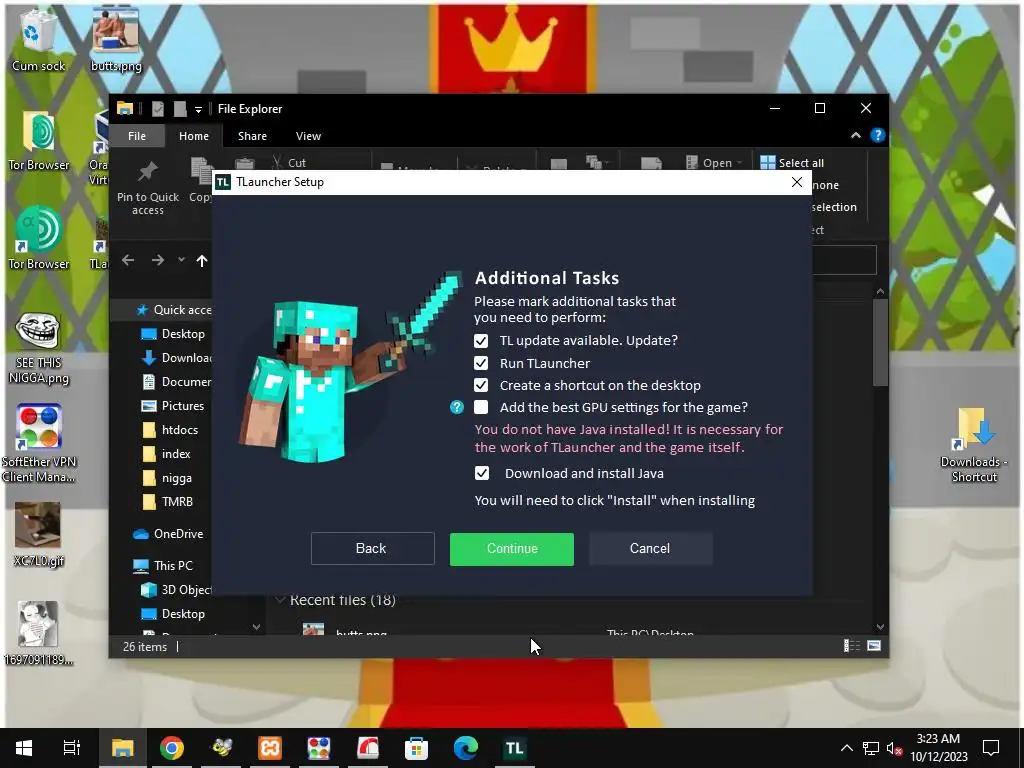This screenshot has width=1024, height=768.
Task: Launch Google Chrome from taskbar
Action: click(x=172, y=748)
